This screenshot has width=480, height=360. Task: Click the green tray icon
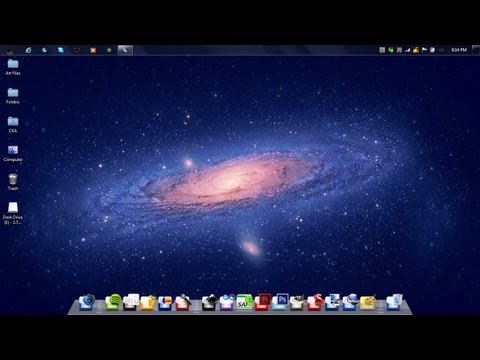click(x=391, y=50)
